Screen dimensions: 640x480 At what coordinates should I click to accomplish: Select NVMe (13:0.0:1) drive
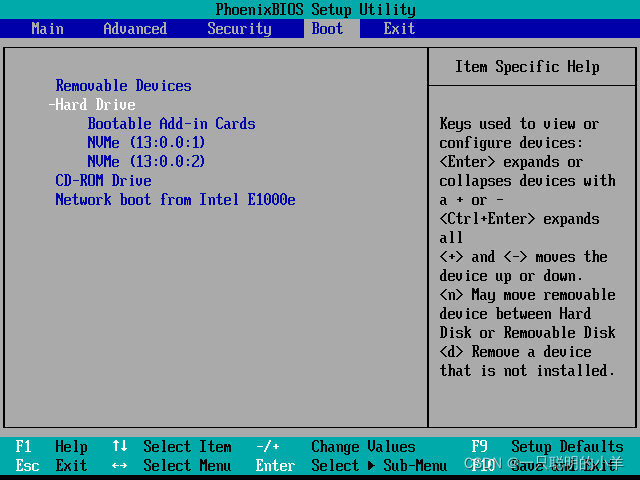click(146, 143)
